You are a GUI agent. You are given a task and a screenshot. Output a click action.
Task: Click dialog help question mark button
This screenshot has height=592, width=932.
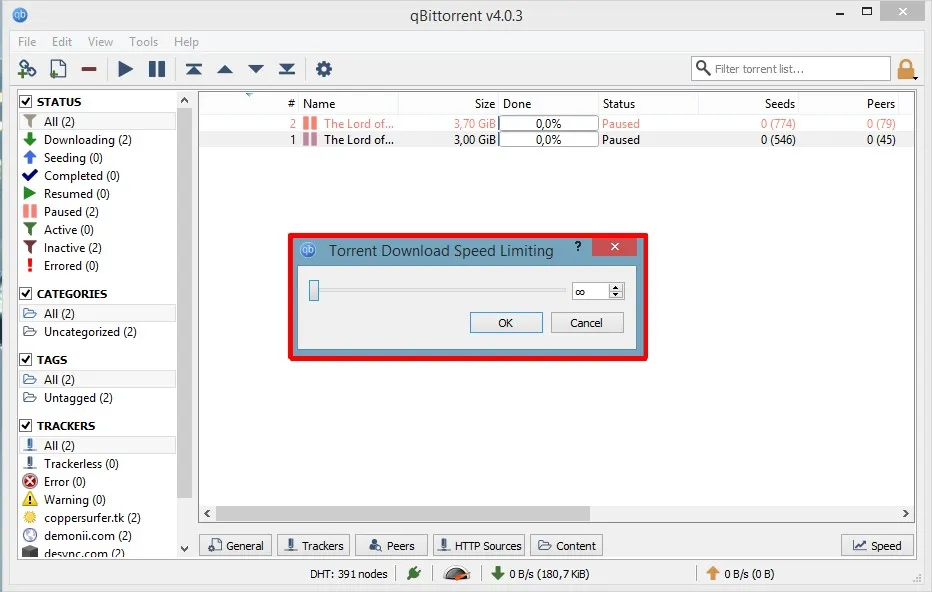(x=577, y=247)
